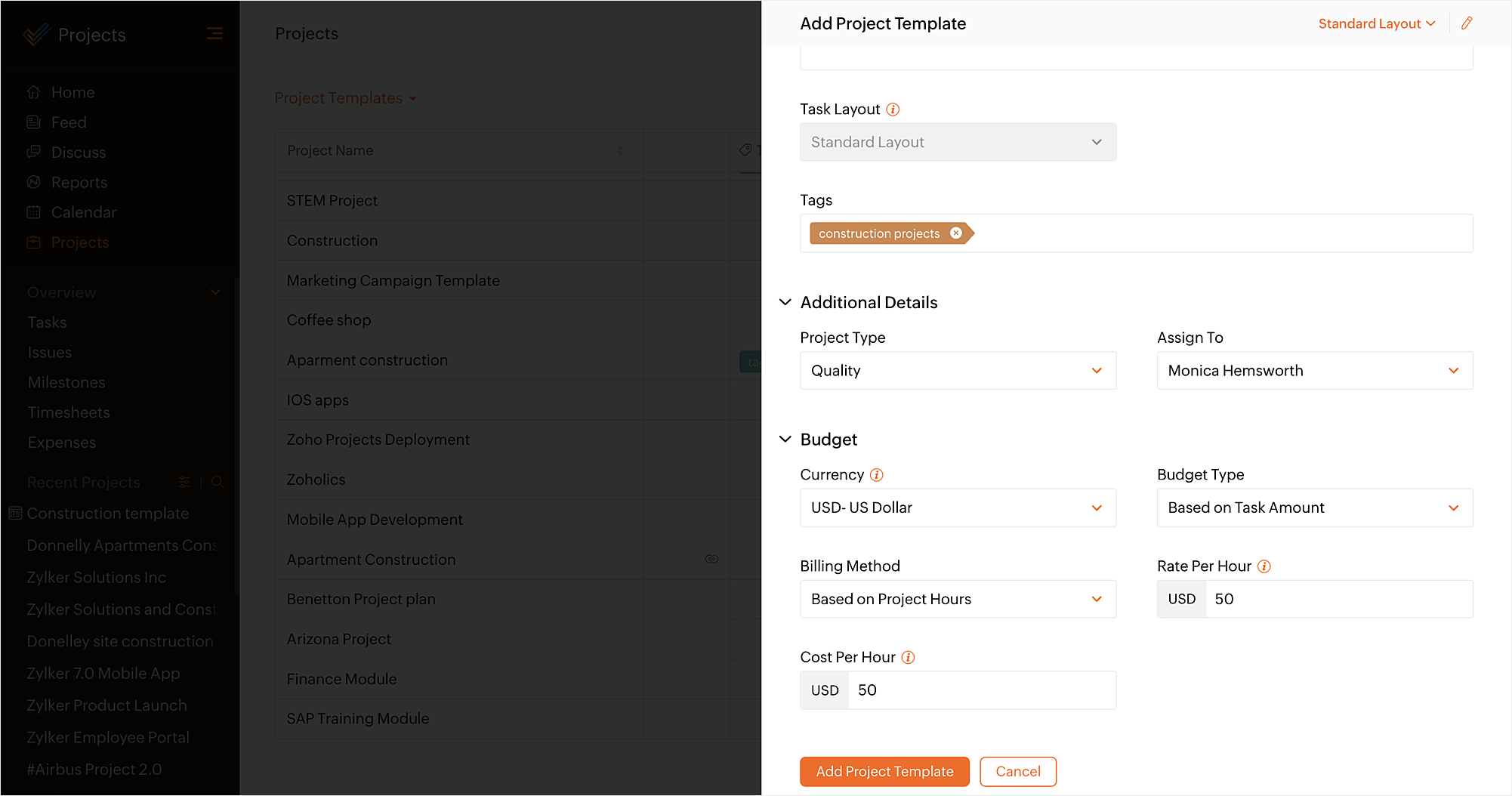Screen dimensions: 1512x796
Task: Click the Cost Per Hour info icon
Action: [909, 658]
